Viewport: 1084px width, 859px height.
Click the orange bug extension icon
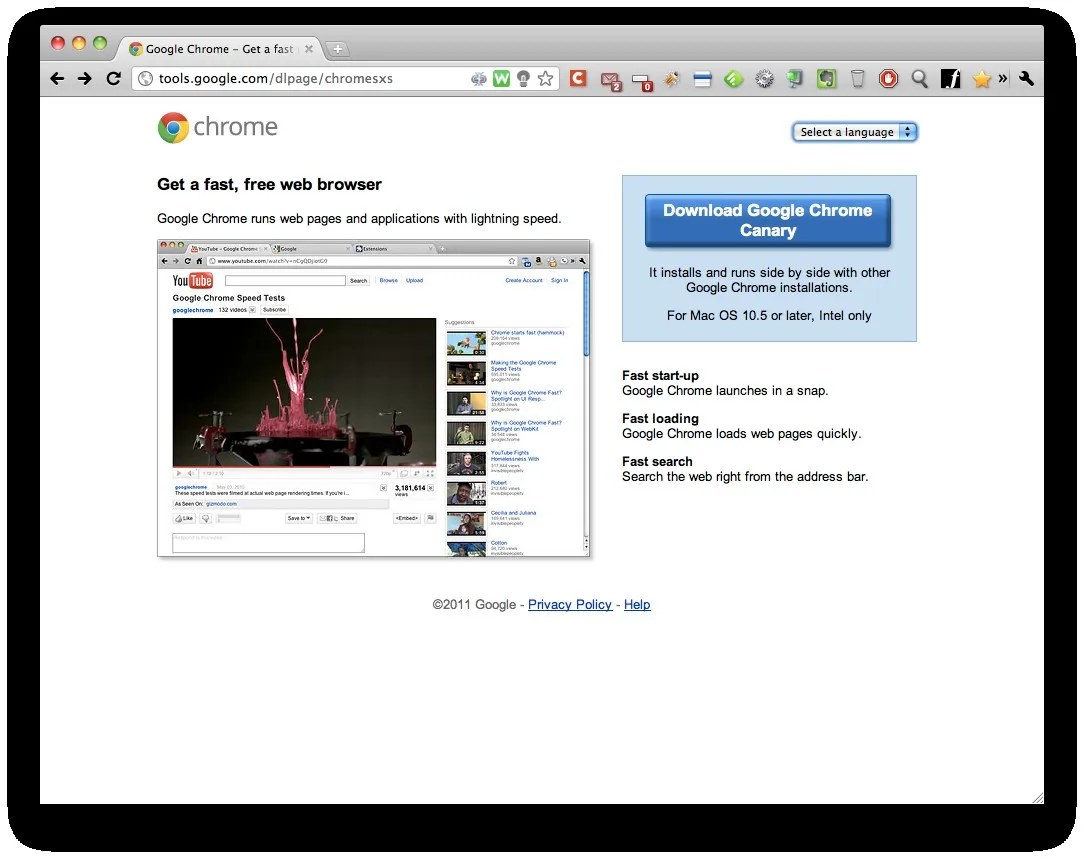[x=671, y=79]
